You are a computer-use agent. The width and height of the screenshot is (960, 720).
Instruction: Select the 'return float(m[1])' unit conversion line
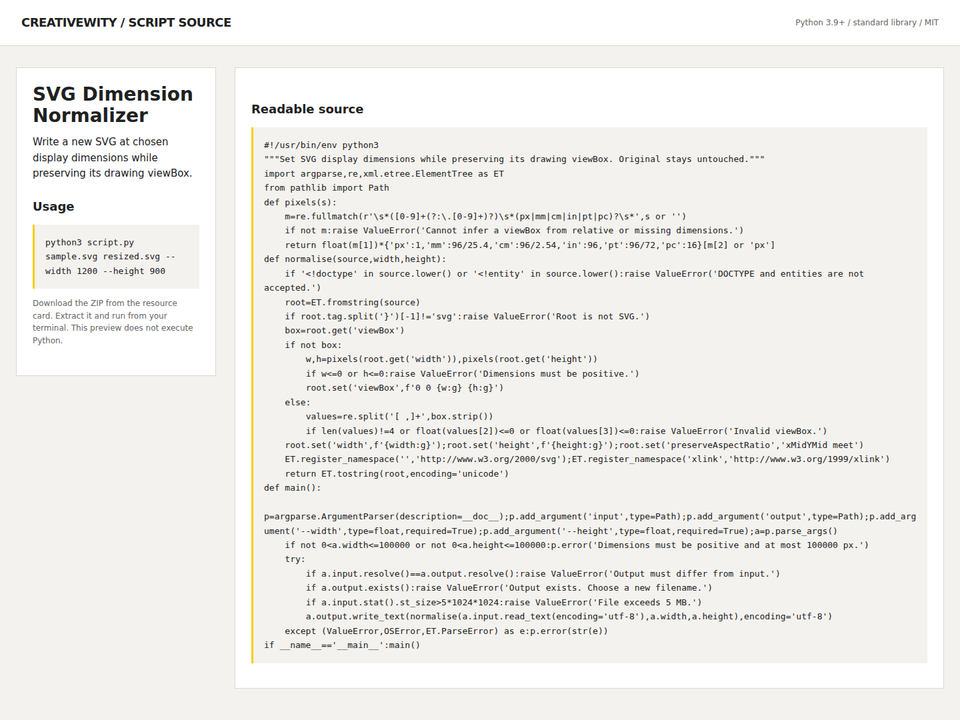click(x=530, y=245)
